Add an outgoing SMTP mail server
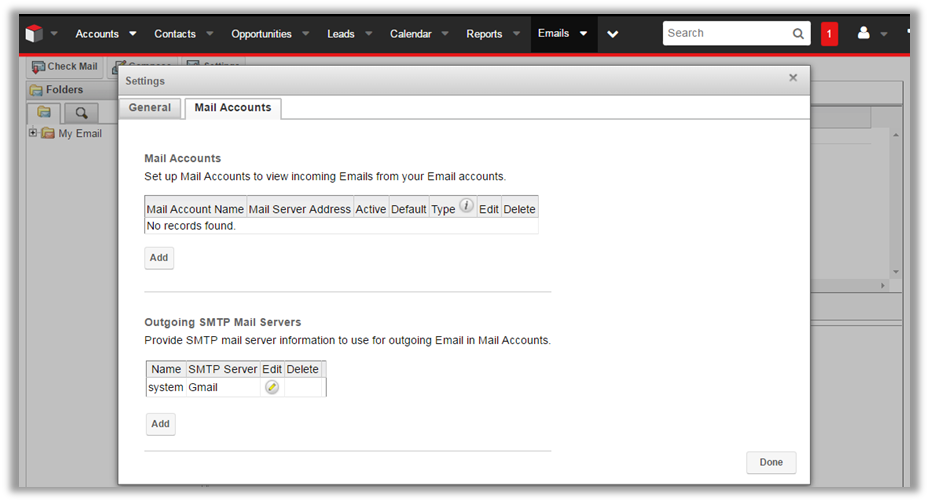The height and width of the screenshot is (502, 929). 160,424
